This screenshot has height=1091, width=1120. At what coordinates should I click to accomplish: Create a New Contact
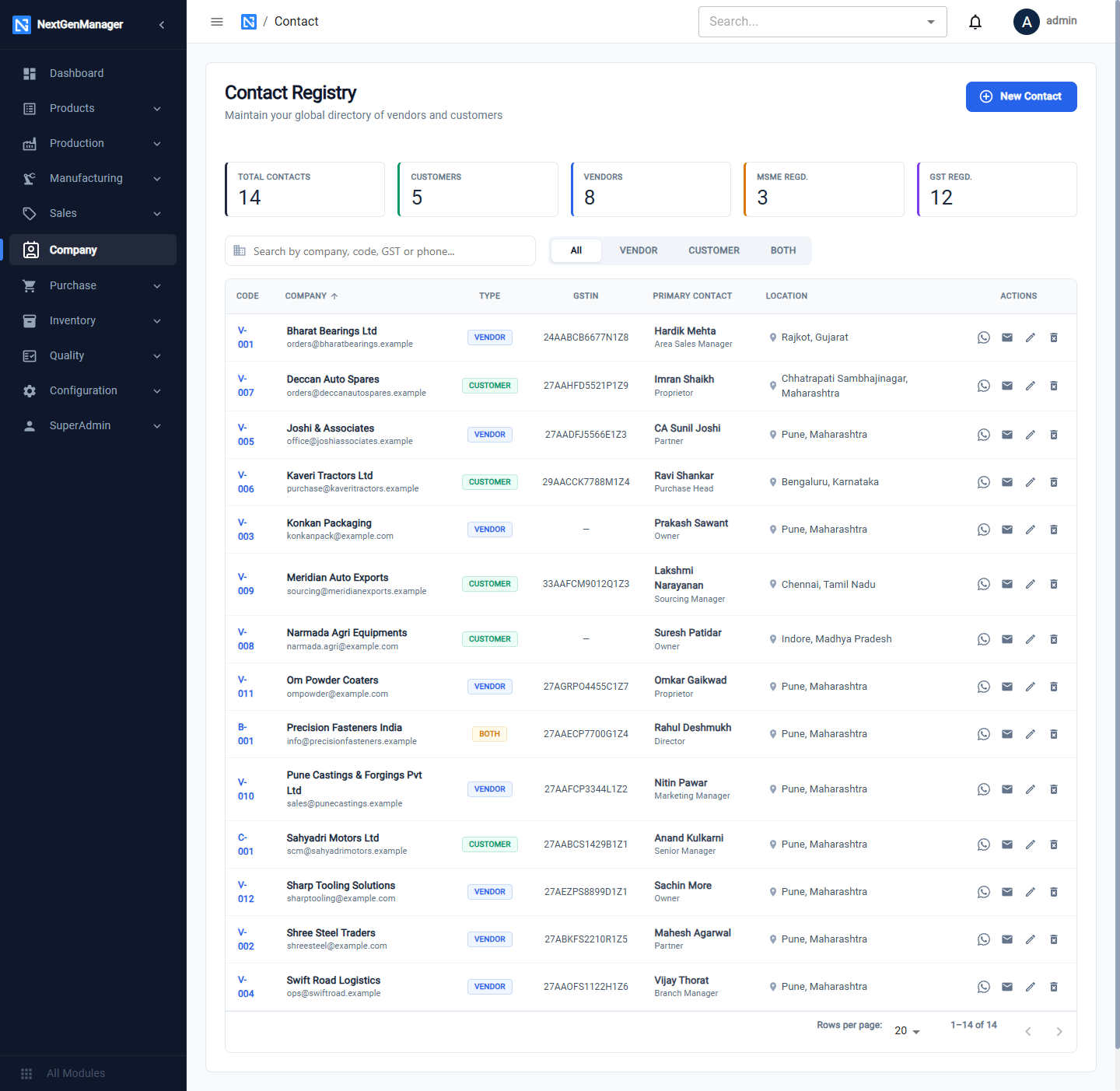[x=1021, y=96]
